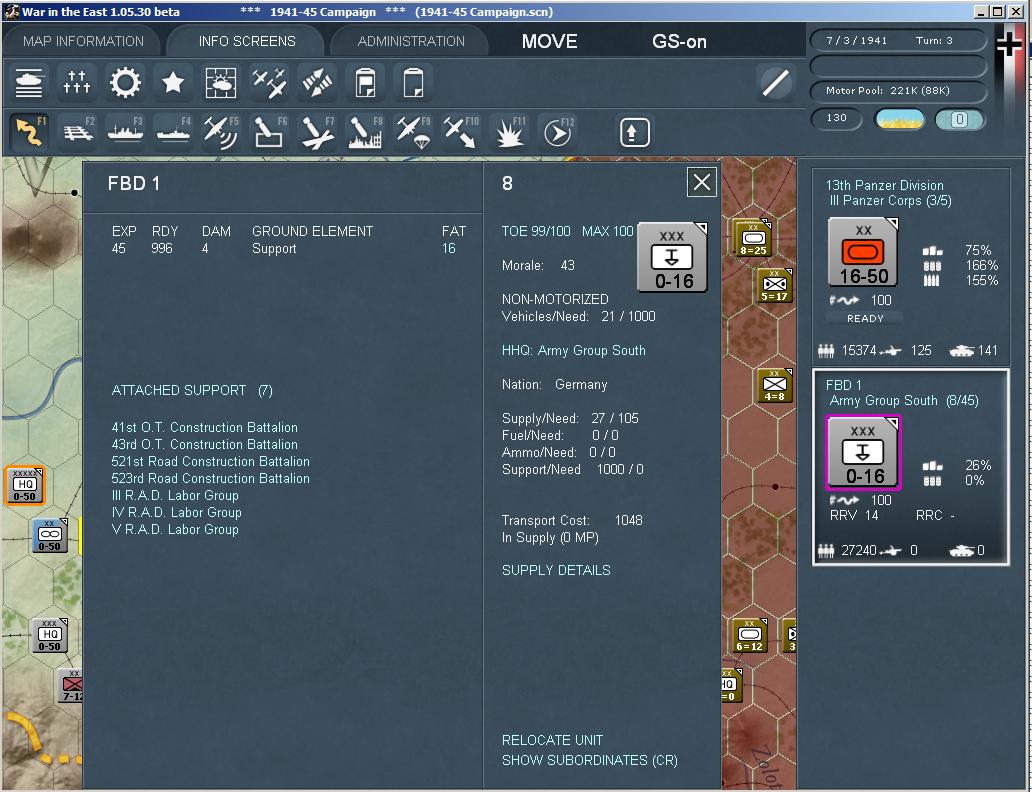Select the Soviet 8=25 counter on the map
This screenshot has height=792, width=1032.
[x=752, y=238]
